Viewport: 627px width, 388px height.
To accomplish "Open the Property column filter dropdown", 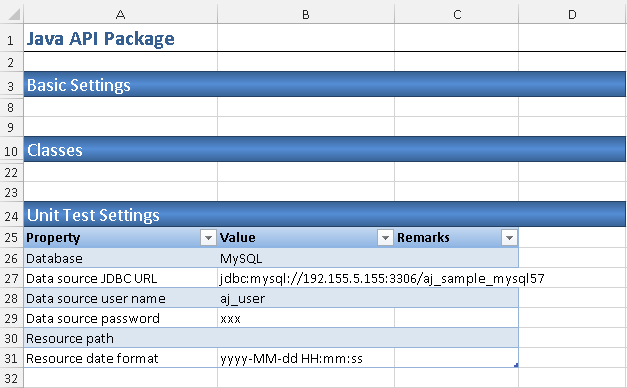I will click(208, 238).
